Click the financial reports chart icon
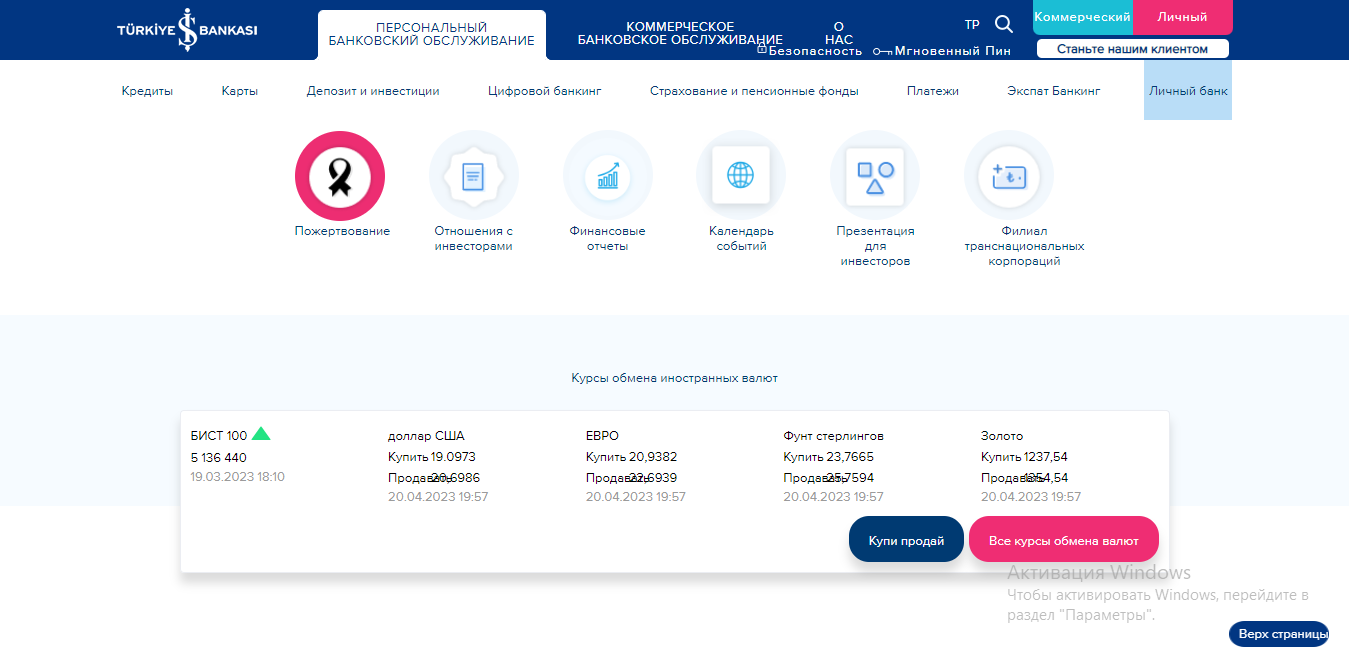 607,176
